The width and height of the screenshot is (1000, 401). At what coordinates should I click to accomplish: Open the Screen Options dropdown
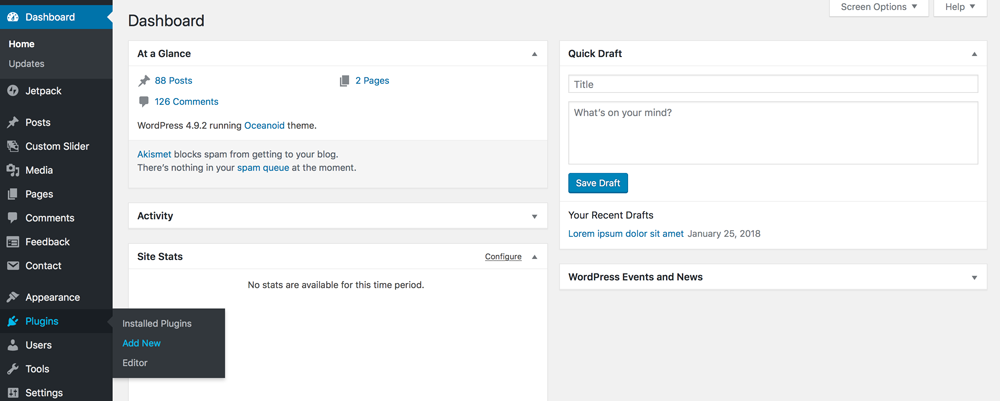879,7
